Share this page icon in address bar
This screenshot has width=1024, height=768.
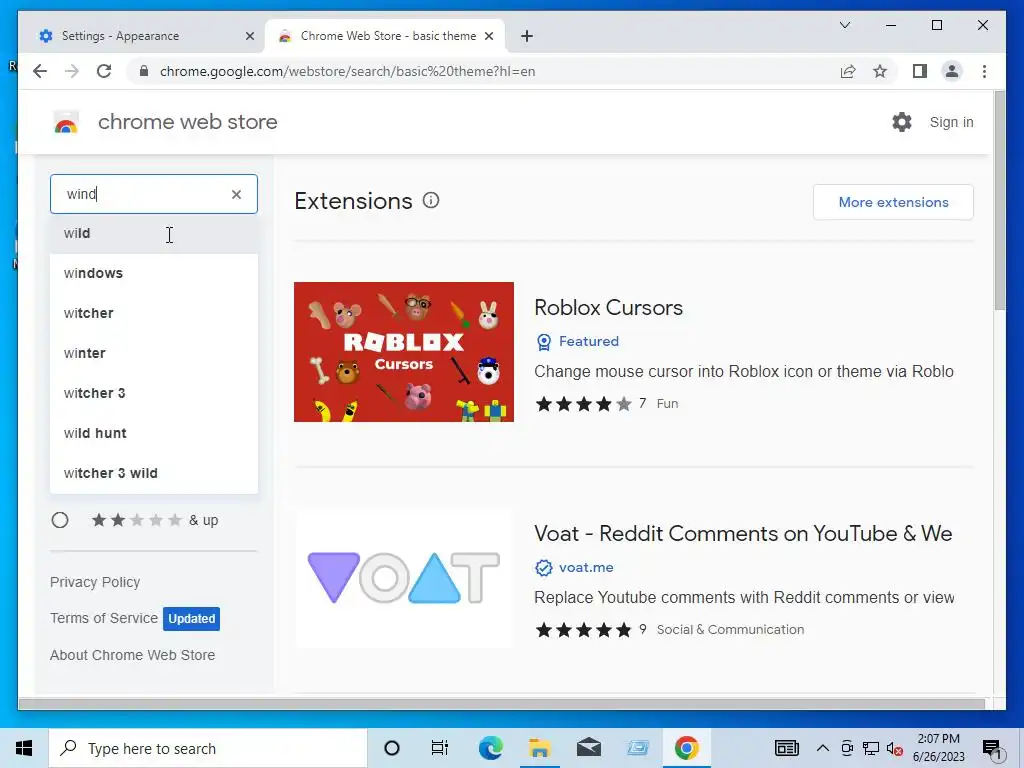click(848, 71)
